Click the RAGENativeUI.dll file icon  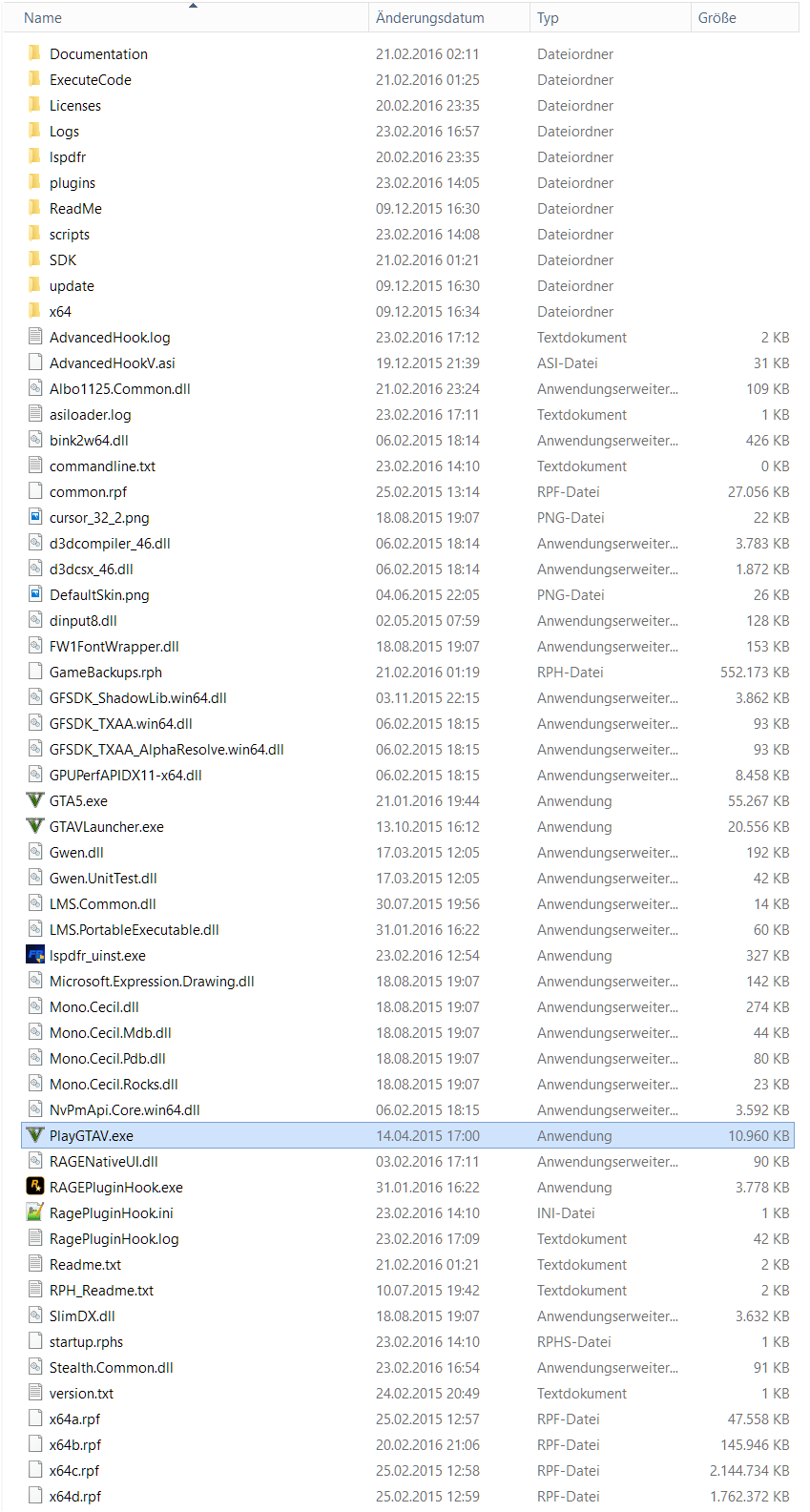(35, 1161)
